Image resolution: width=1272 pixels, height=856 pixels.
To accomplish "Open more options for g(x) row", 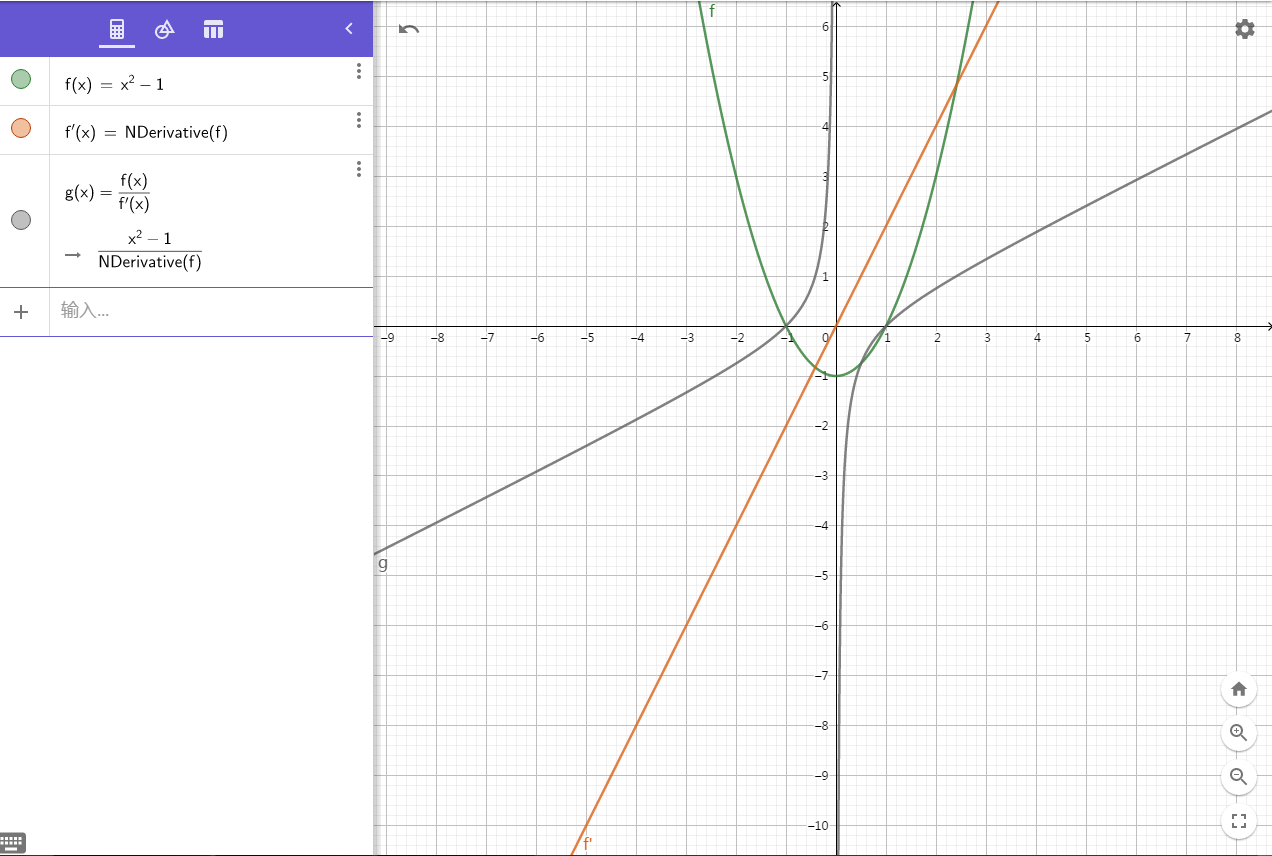I will pos(358,169).
